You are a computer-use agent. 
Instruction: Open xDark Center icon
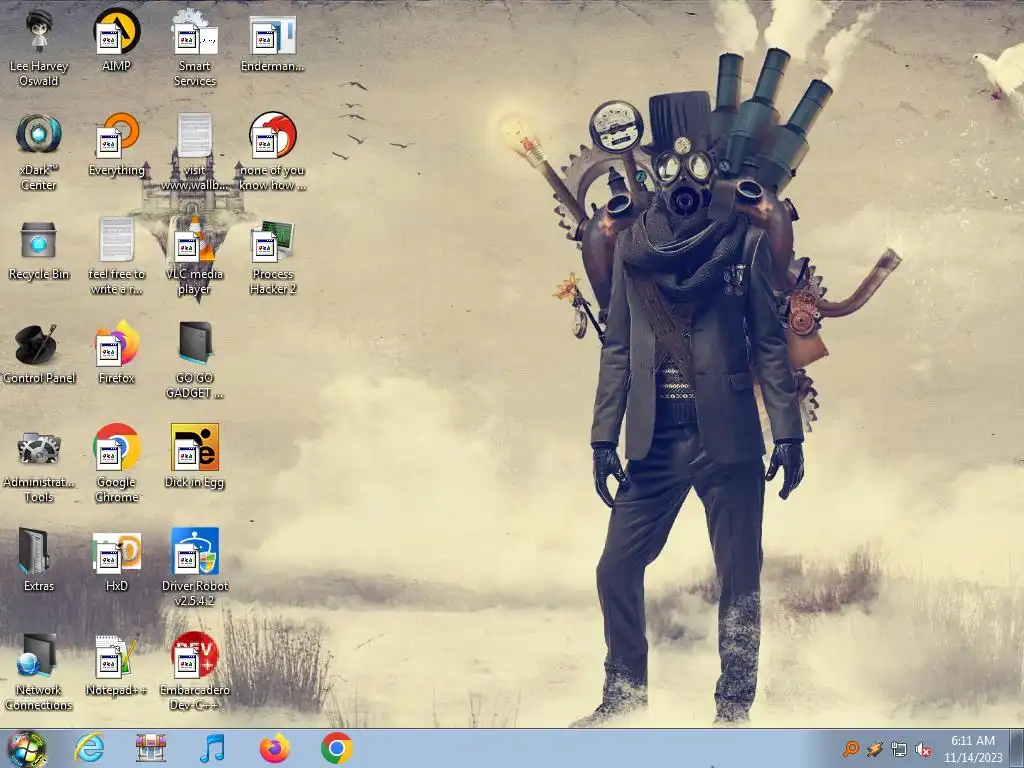[39, 152]
